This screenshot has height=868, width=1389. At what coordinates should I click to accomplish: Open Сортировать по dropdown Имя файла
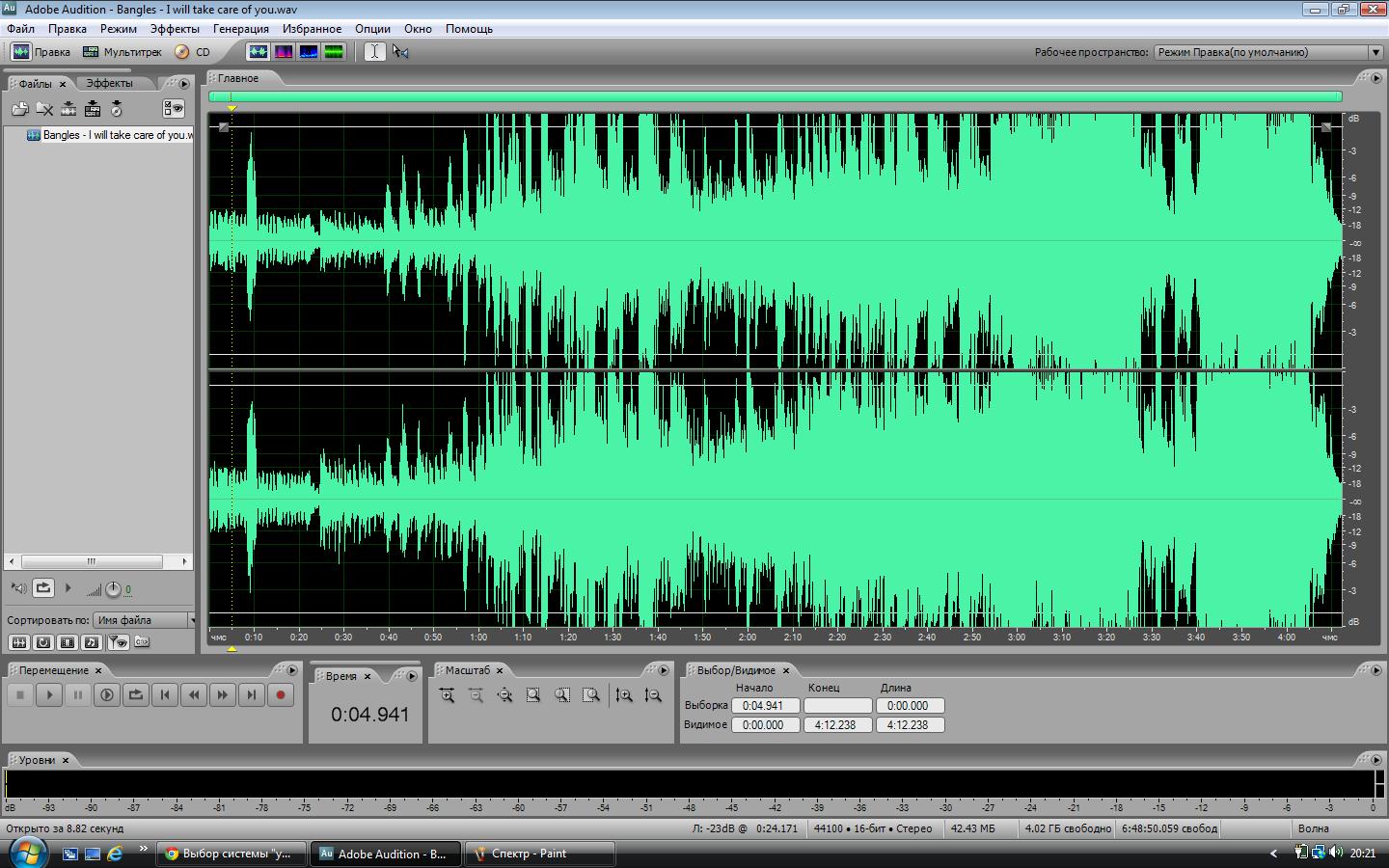click(x=144, y=620)
